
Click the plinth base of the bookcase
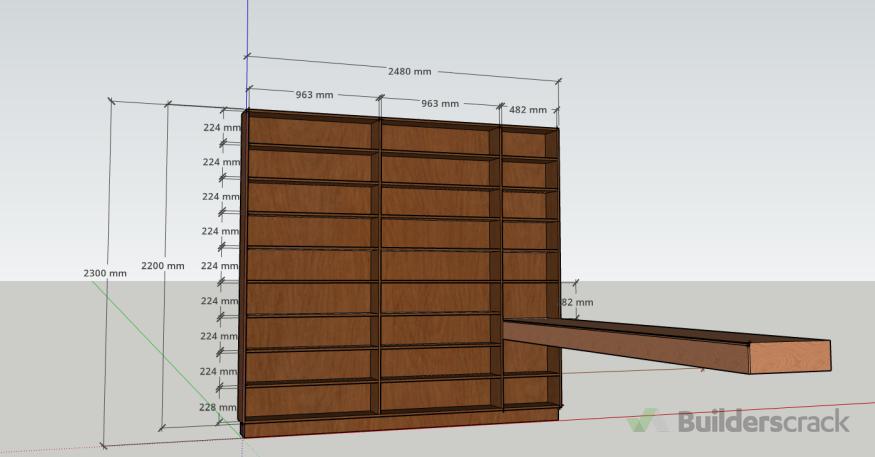(x=400, y=425)
